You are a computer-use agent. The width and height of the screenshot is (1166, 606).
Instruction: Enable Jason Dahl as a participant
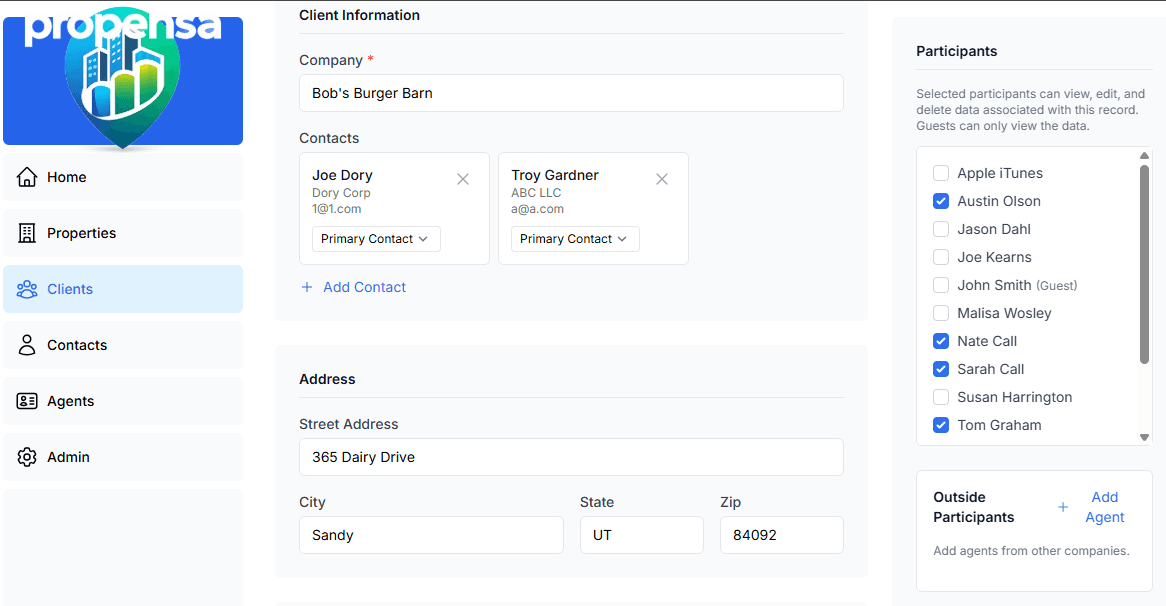pyautogui.click(x=940, y=228)
